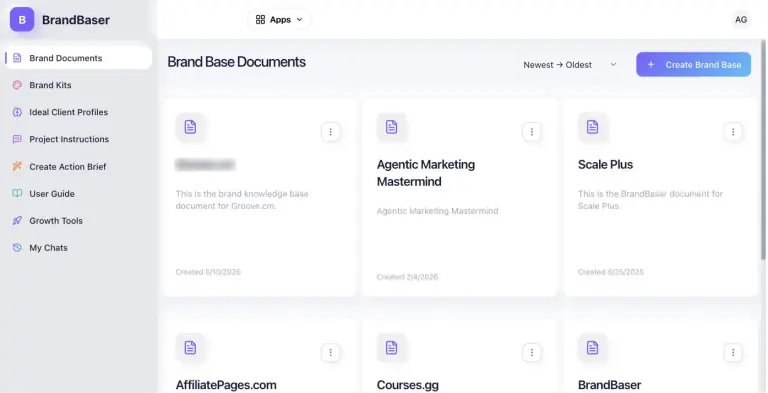Image resolution: width=768 pixels, height=393 pixels.
Task: Click the Groove.cm knowledge base description
Action: tap(242, 200)
